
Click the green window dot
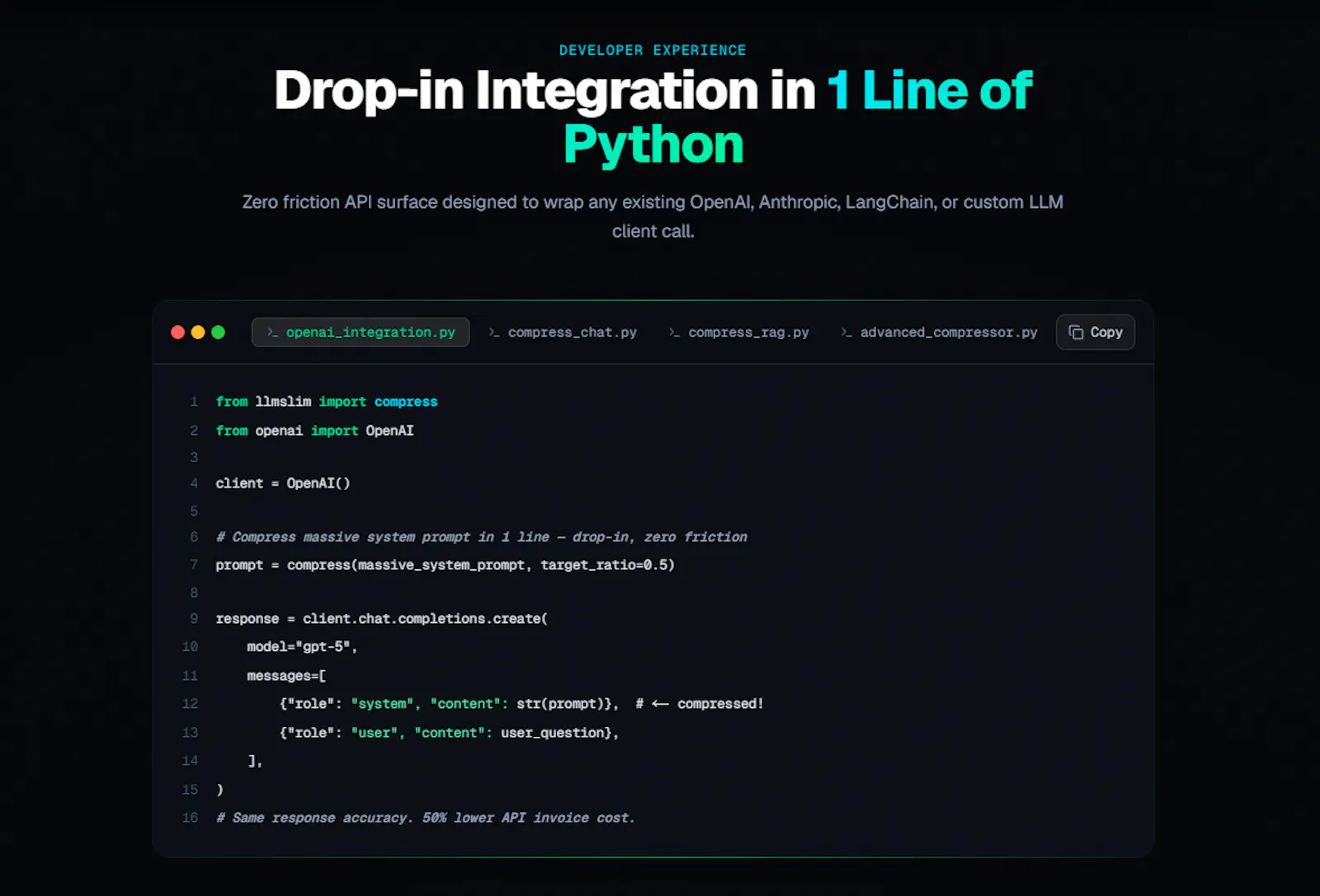219,332
